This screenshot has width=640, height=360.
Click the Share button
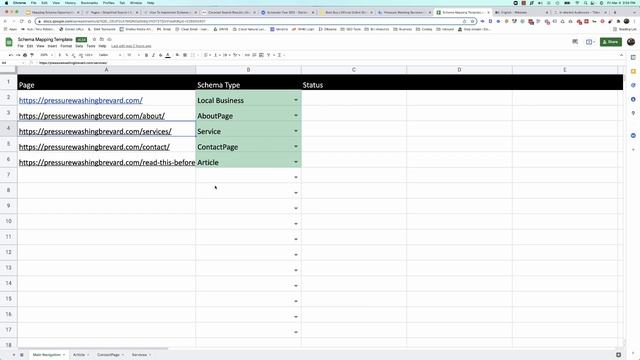point(611,42)
